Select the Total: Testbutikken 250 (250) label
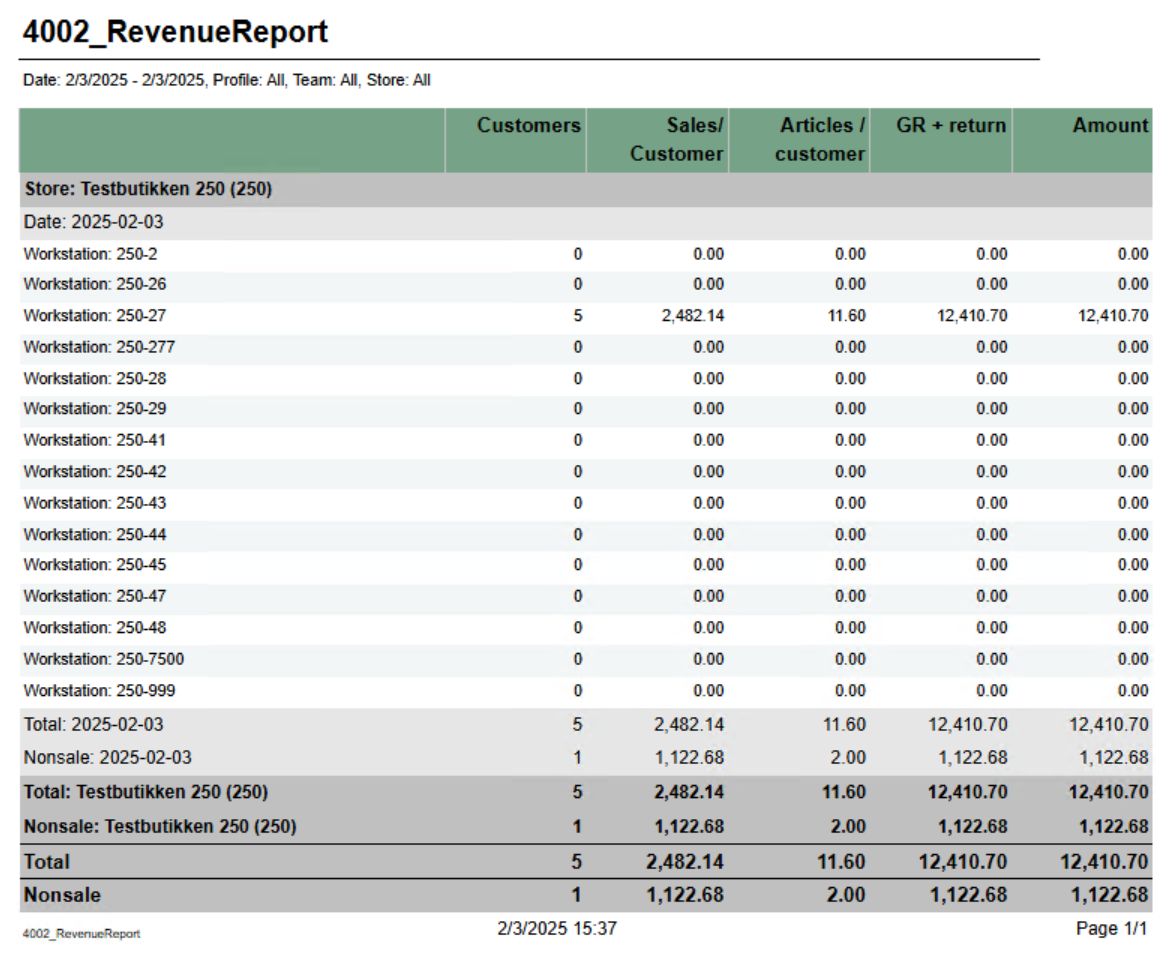1162x966 pixels. pyautogui.click(x=146, y=793)
